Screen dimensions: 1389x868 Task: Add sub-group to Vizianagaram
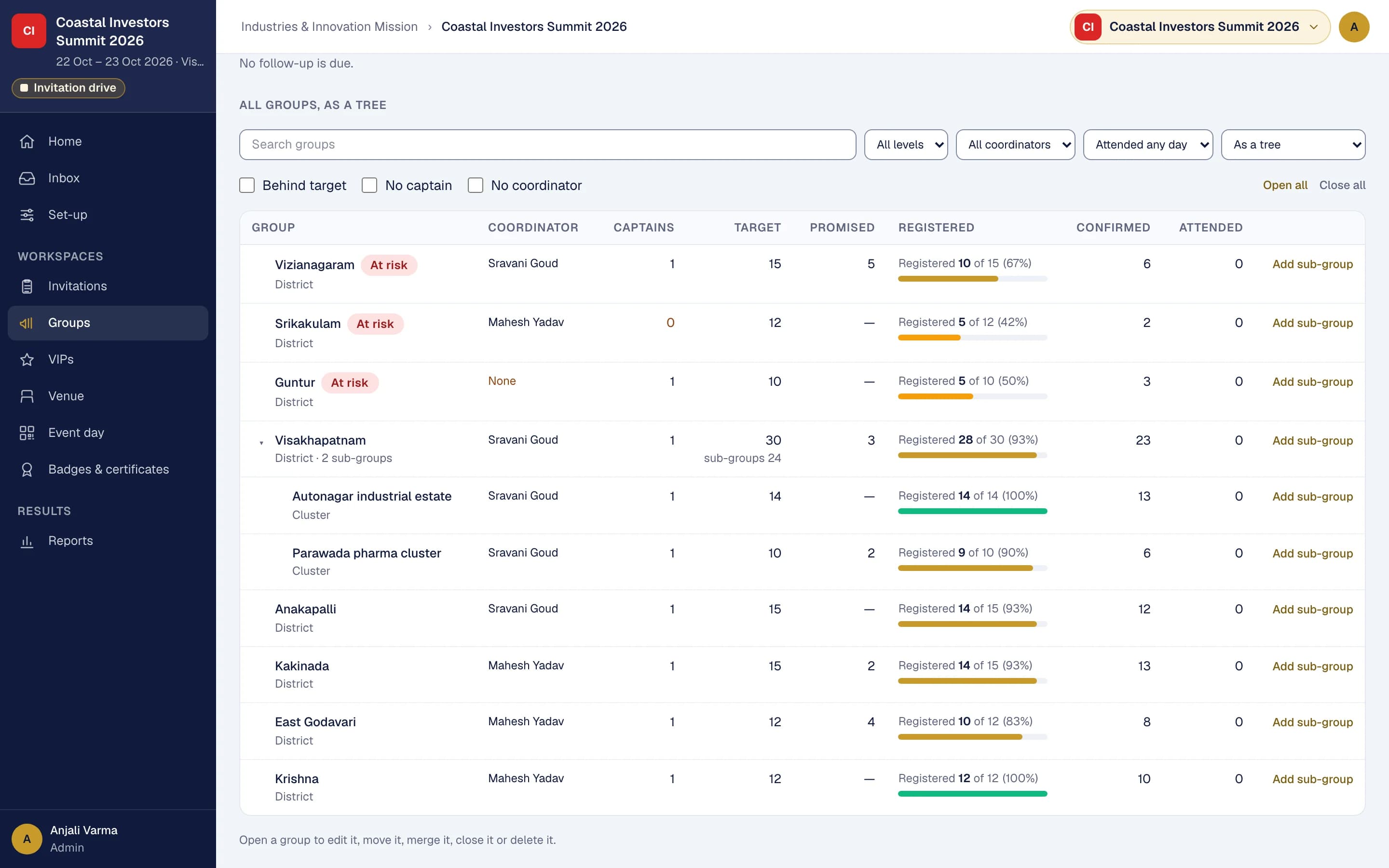click(1312, 264)
